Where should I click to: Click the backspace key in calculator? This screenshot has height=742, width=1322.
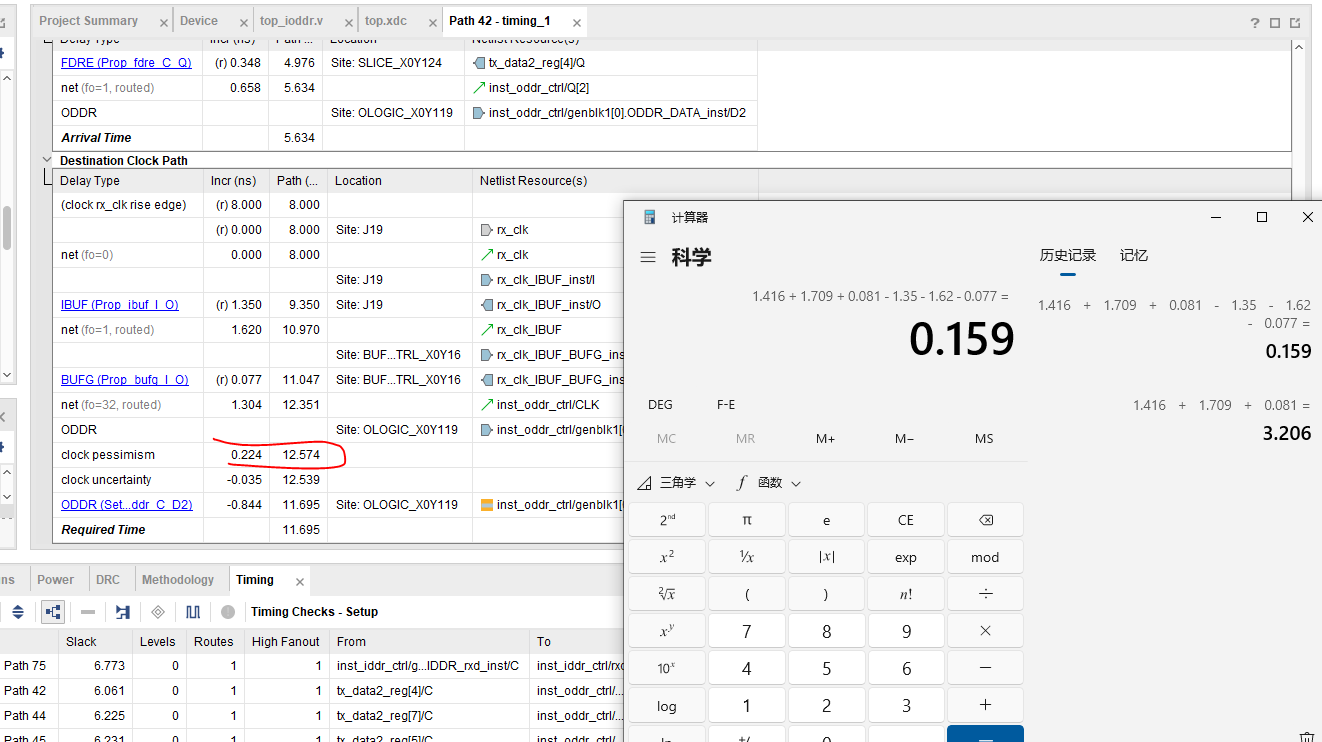985,520
